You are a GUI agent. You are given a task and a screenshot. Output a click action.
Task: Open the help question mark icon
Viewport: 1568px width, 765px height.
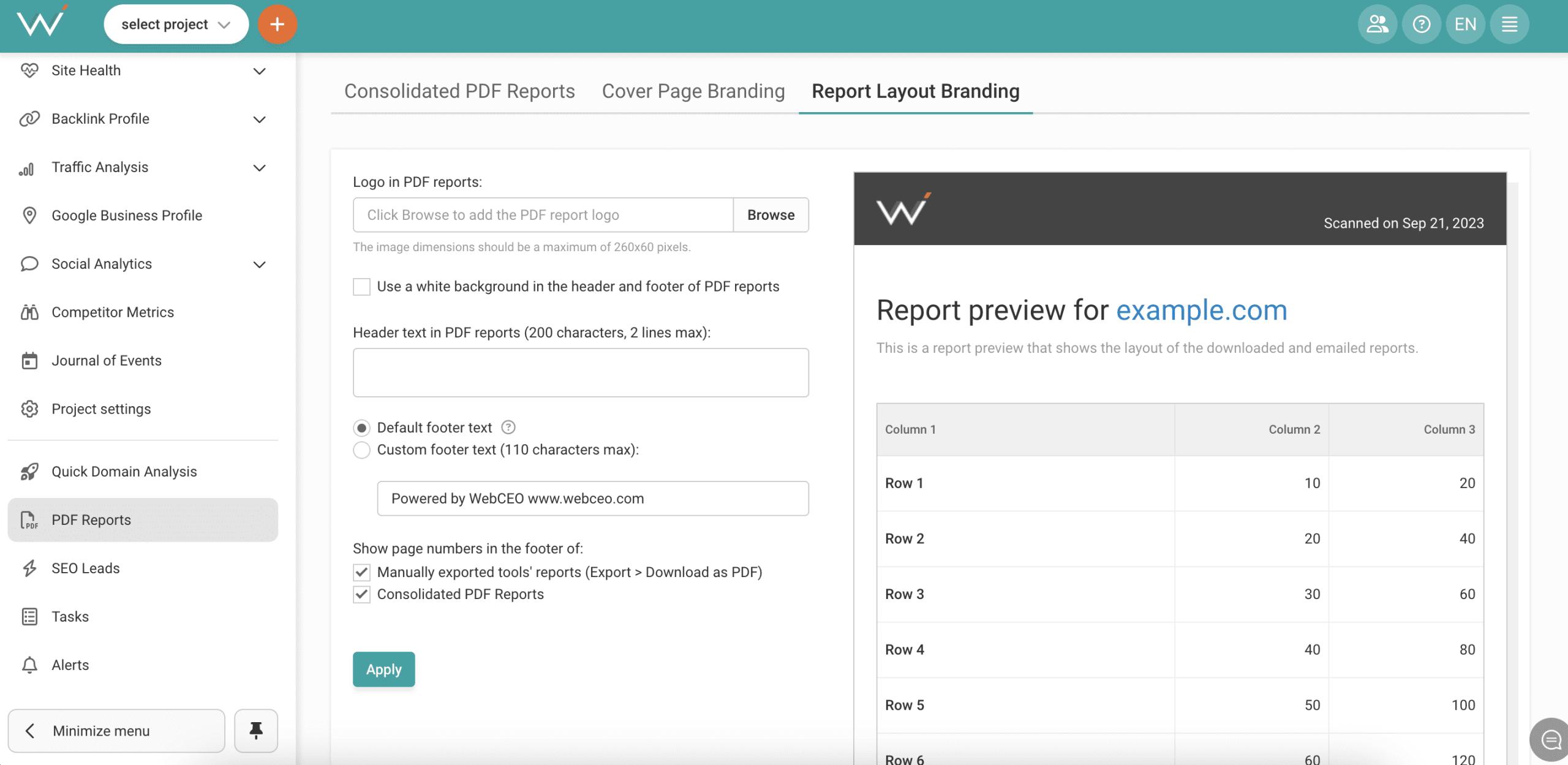[x=1421, y=24]
